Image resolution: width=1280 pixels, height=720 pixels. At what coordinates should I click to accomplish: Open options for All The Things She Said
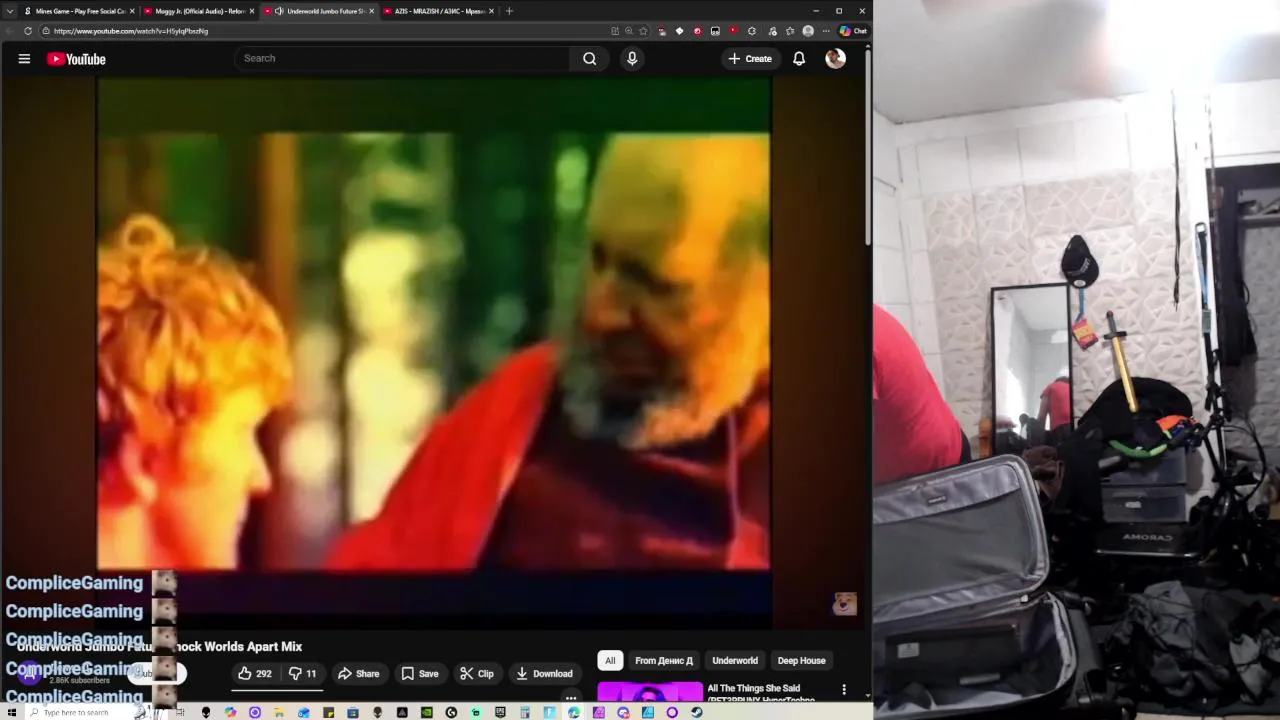click(844, 689)
